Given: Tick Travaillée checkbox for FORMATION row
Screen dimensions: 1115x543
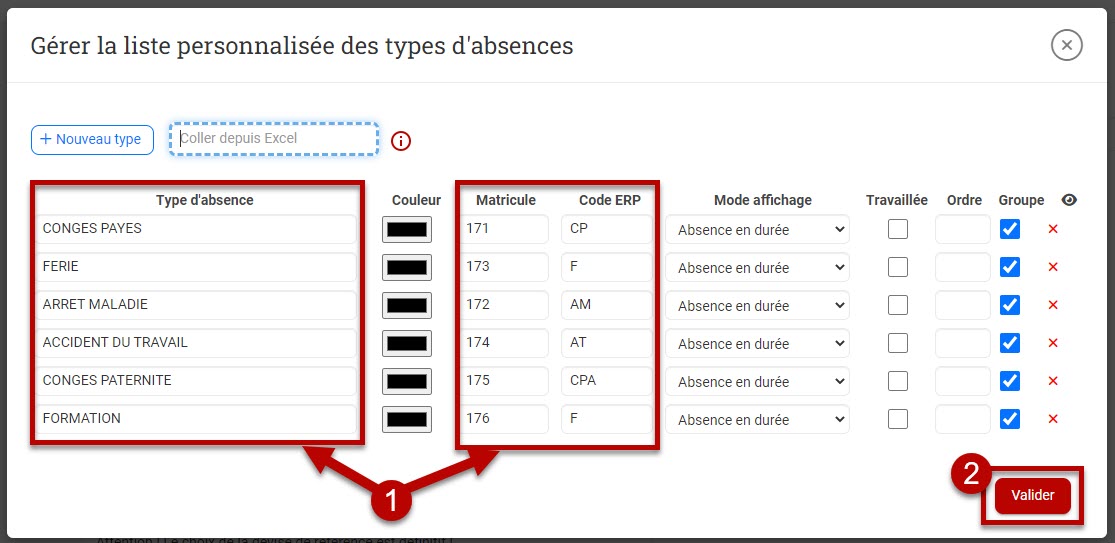Looking at the screenshot, I should (x=898, y=419).
